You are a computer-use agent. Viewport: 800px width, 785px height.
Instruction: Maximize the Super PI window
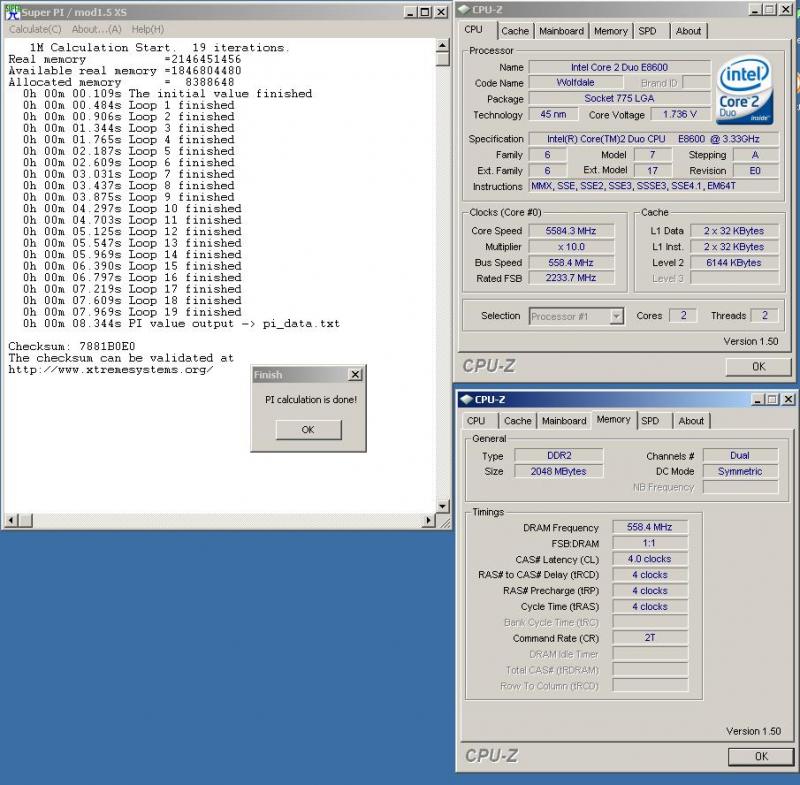tap(424, 12)
